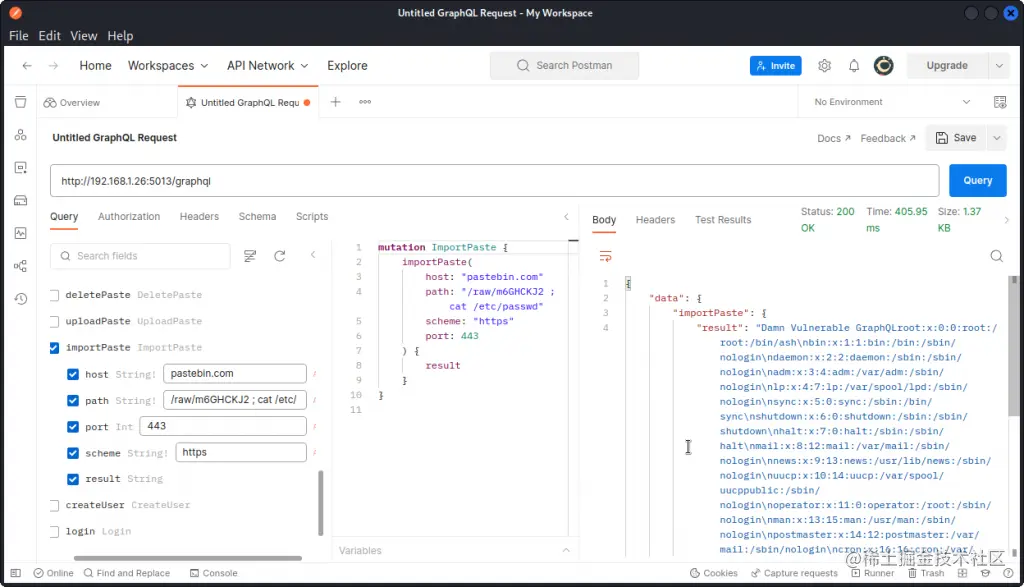
Task: Click the schema filter options icon
Action: coord(249,256)
